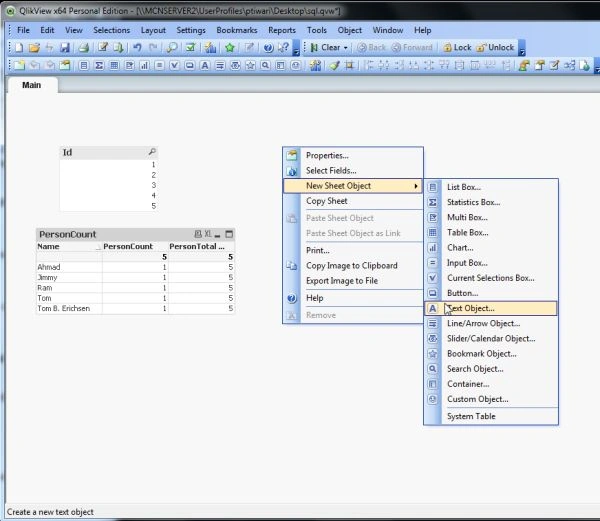Maximize the PersonCount chart object

click(x=229, y=234)
